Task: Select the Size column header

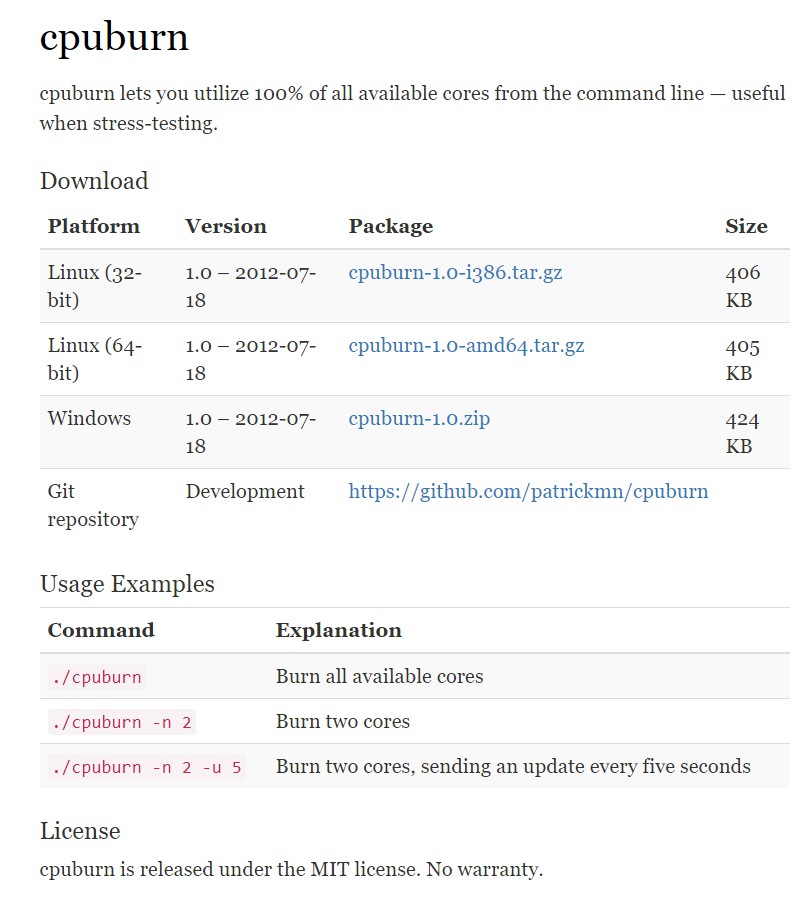Action: pos(746,226)
